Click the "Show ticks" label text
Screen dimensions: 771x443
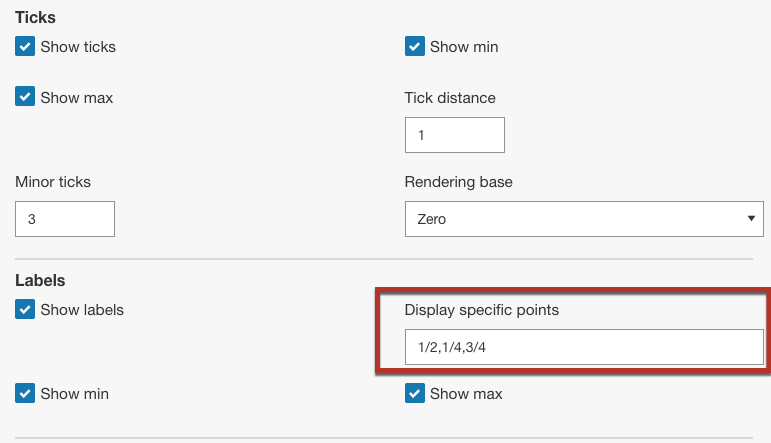coord(78,46)
